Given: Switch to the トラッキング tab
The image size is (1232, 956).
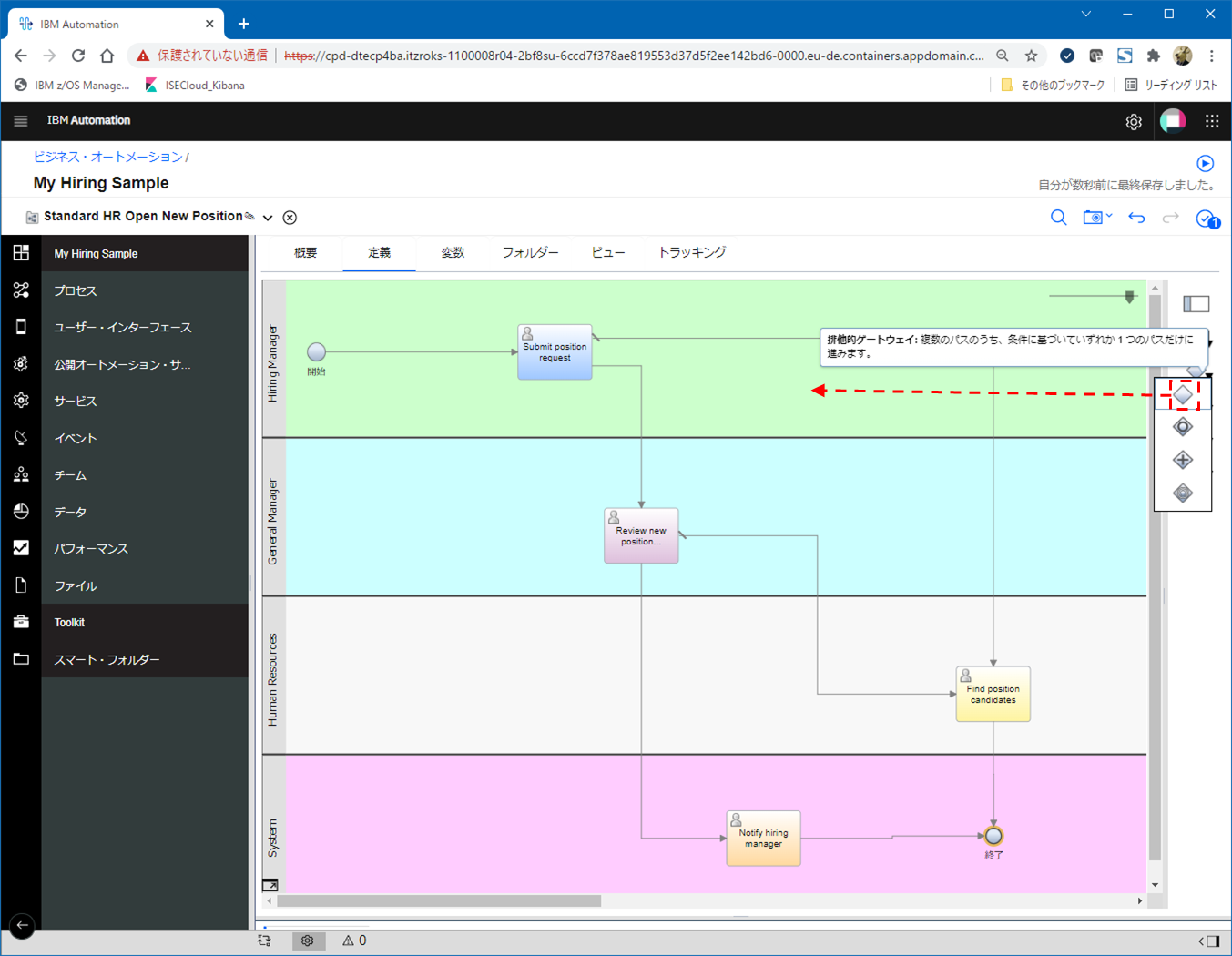Looking at the screenshot, I should tap(692, 253).
